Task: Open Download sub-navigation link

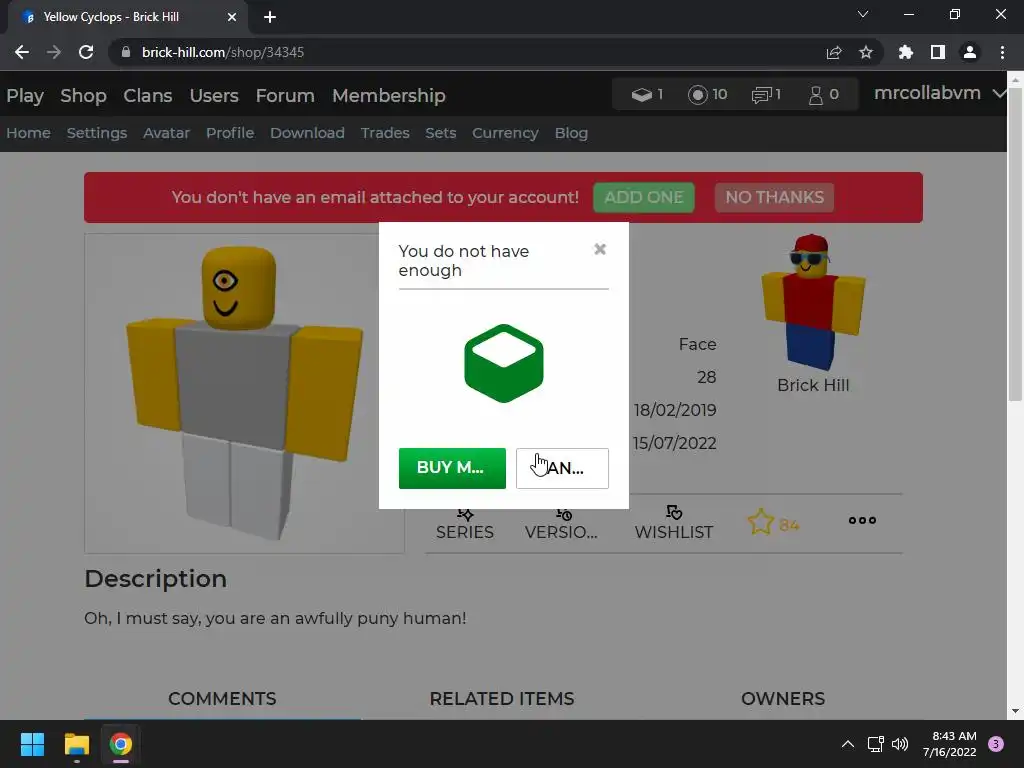Action: (307, 133)
